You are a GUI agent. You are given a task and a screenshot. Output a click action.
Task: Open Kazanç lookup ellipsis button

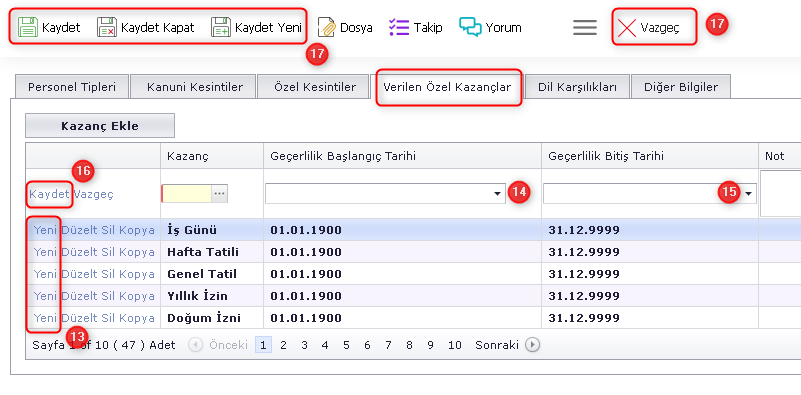(x=220, y=194)
